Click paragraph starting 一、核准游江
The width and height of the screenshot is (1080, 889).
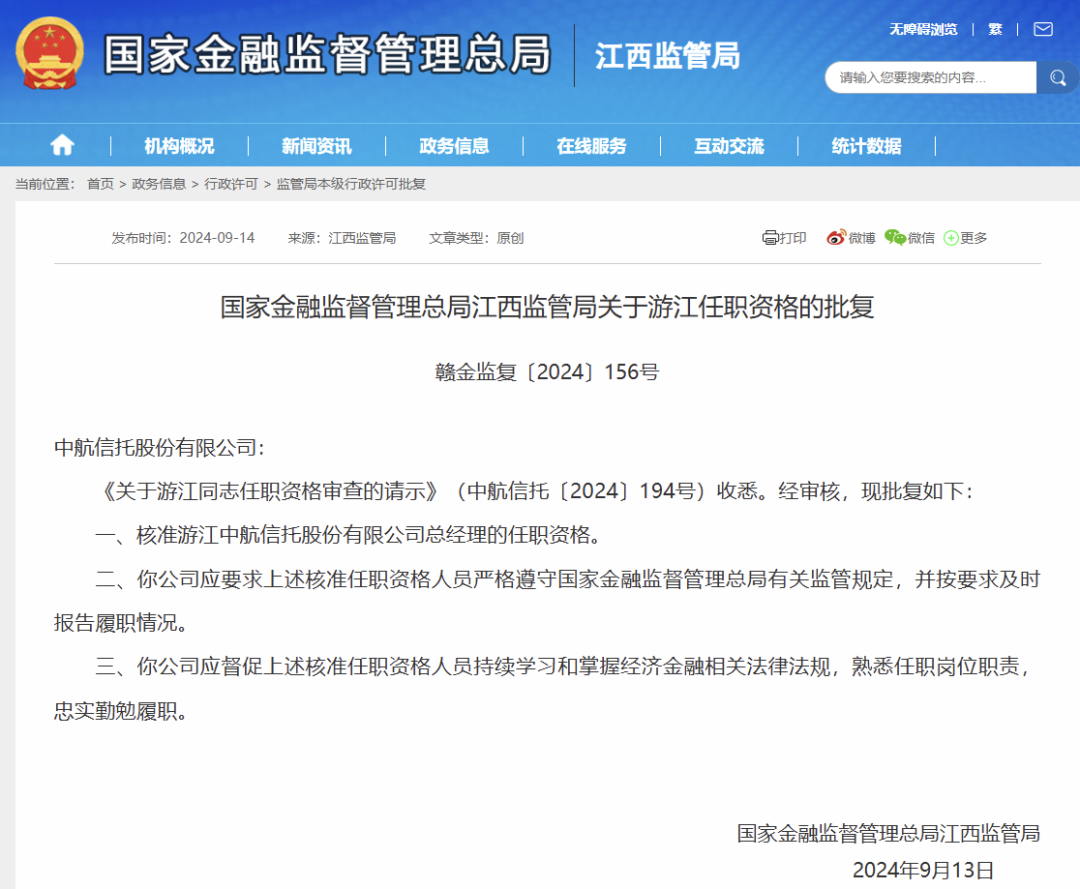[349, 535]
